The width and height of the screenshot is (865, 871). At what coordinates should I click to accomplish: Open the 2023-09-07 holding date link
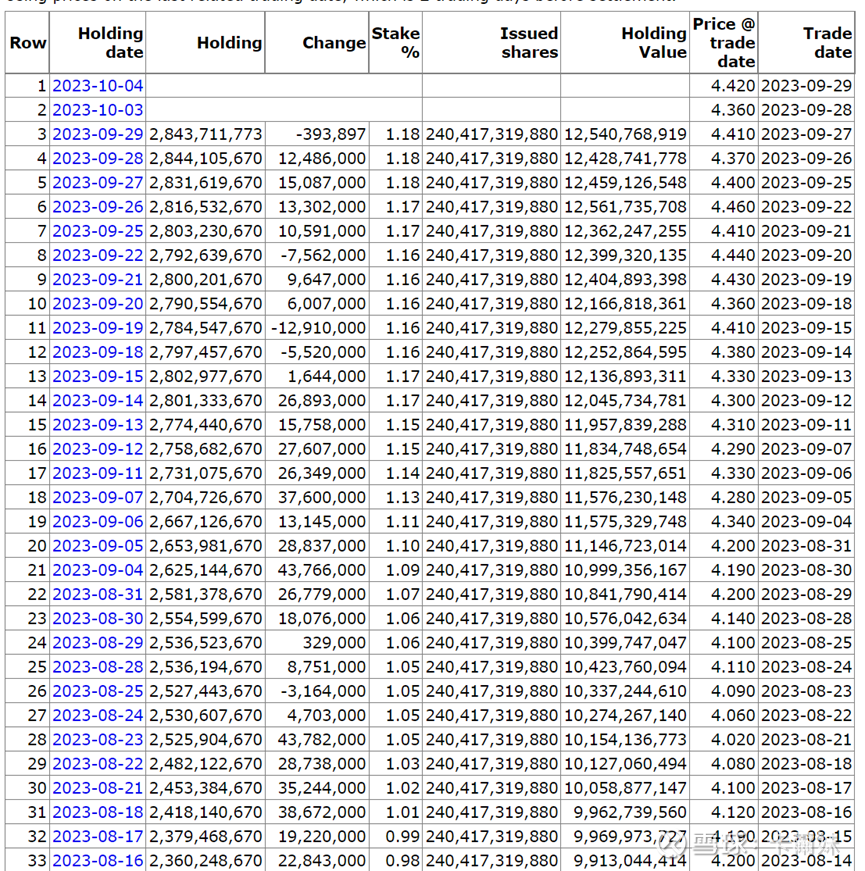pos(98,497)
